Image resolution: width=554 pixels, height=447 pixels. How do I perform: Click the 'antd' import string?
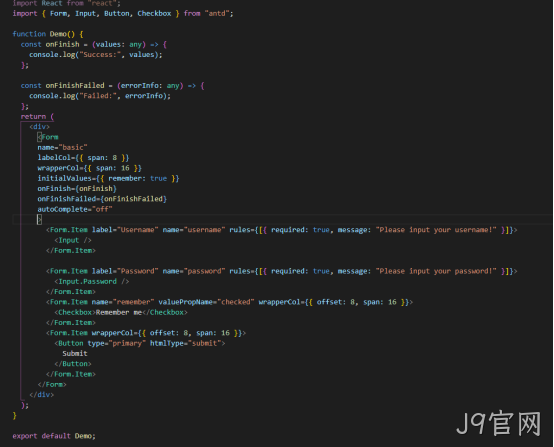click(x=217, y=13)
